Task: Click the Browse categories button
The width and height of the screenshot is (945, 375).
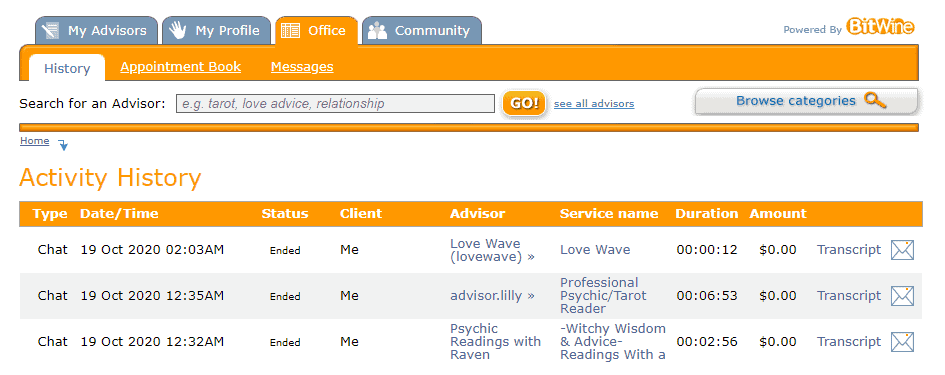Action: 806,101
